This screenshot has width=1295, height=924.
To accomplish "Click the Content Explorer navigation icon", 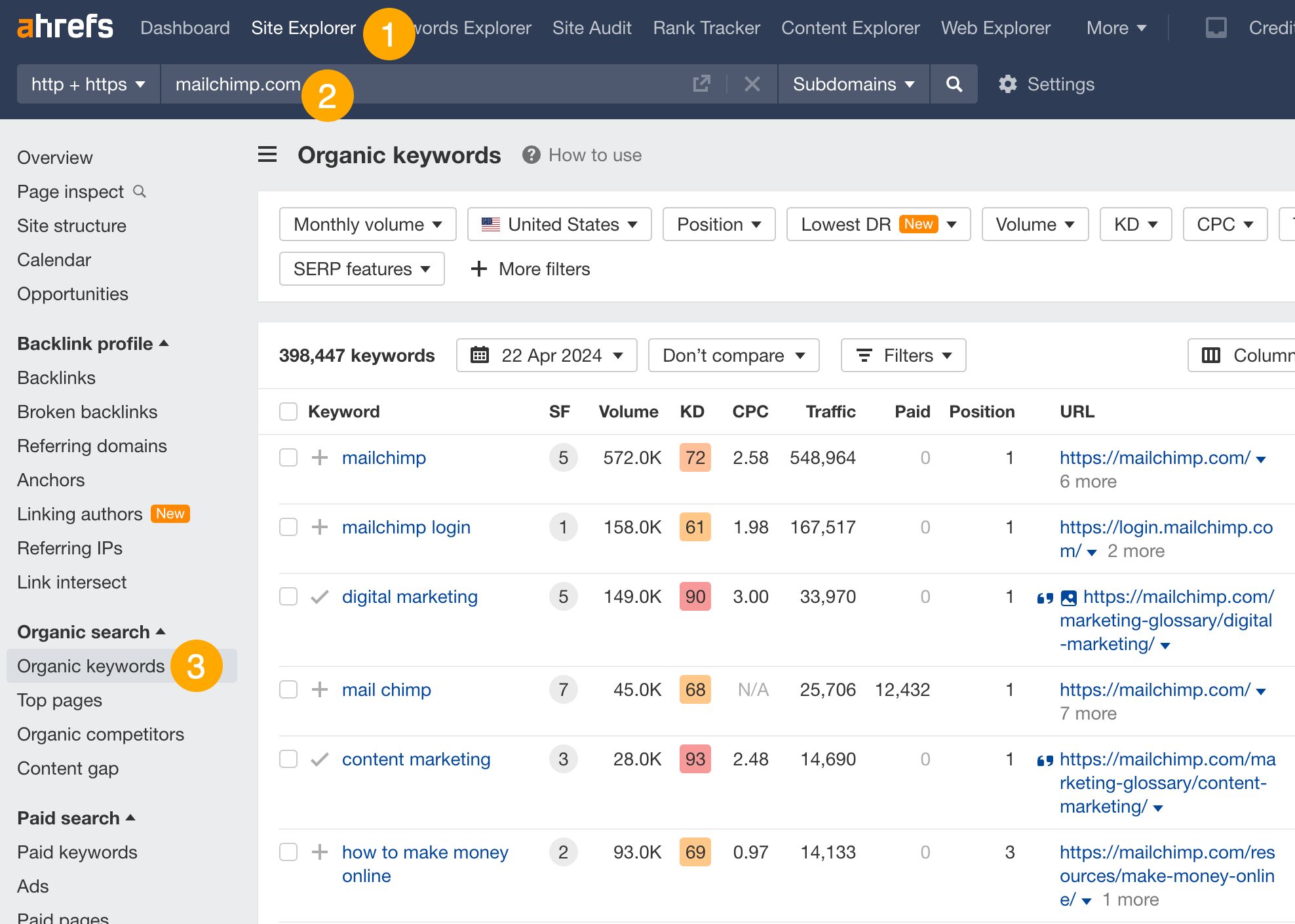I will [x=848, y=27].
